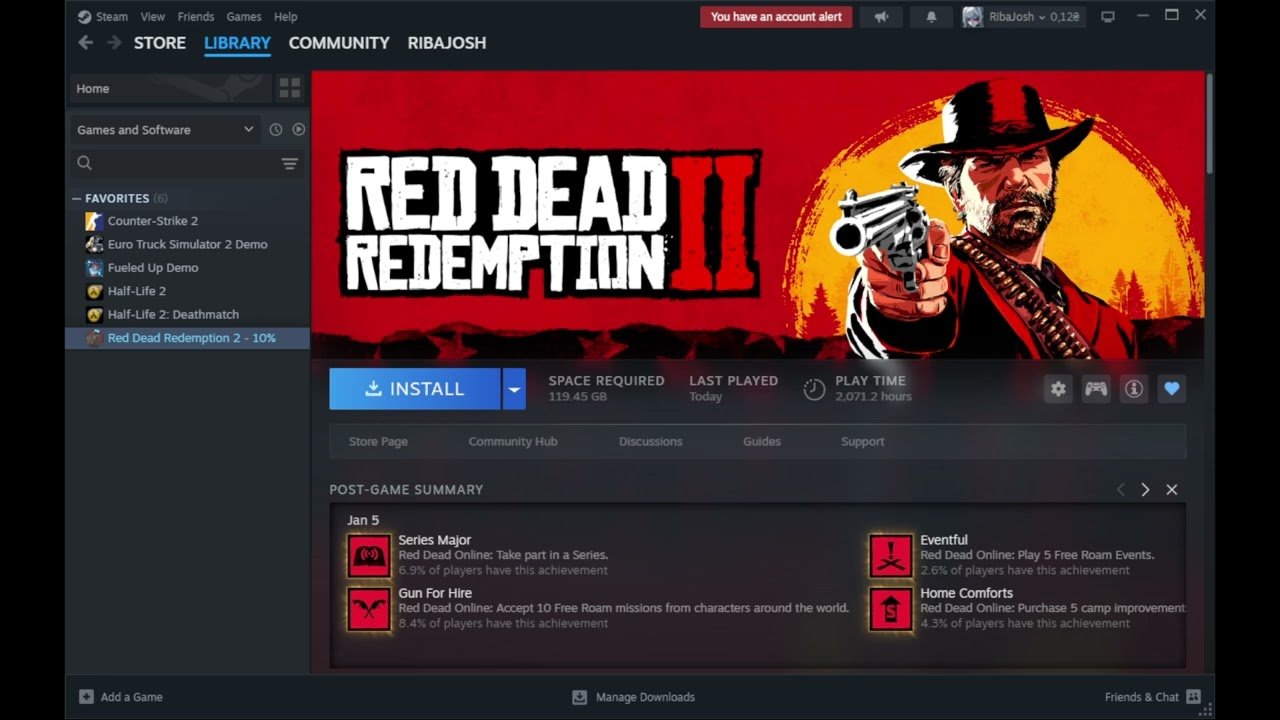The height and width of the screenshot is (720, 1280).
Task: Collapse the Favorites category
Action: click(77, 198)
